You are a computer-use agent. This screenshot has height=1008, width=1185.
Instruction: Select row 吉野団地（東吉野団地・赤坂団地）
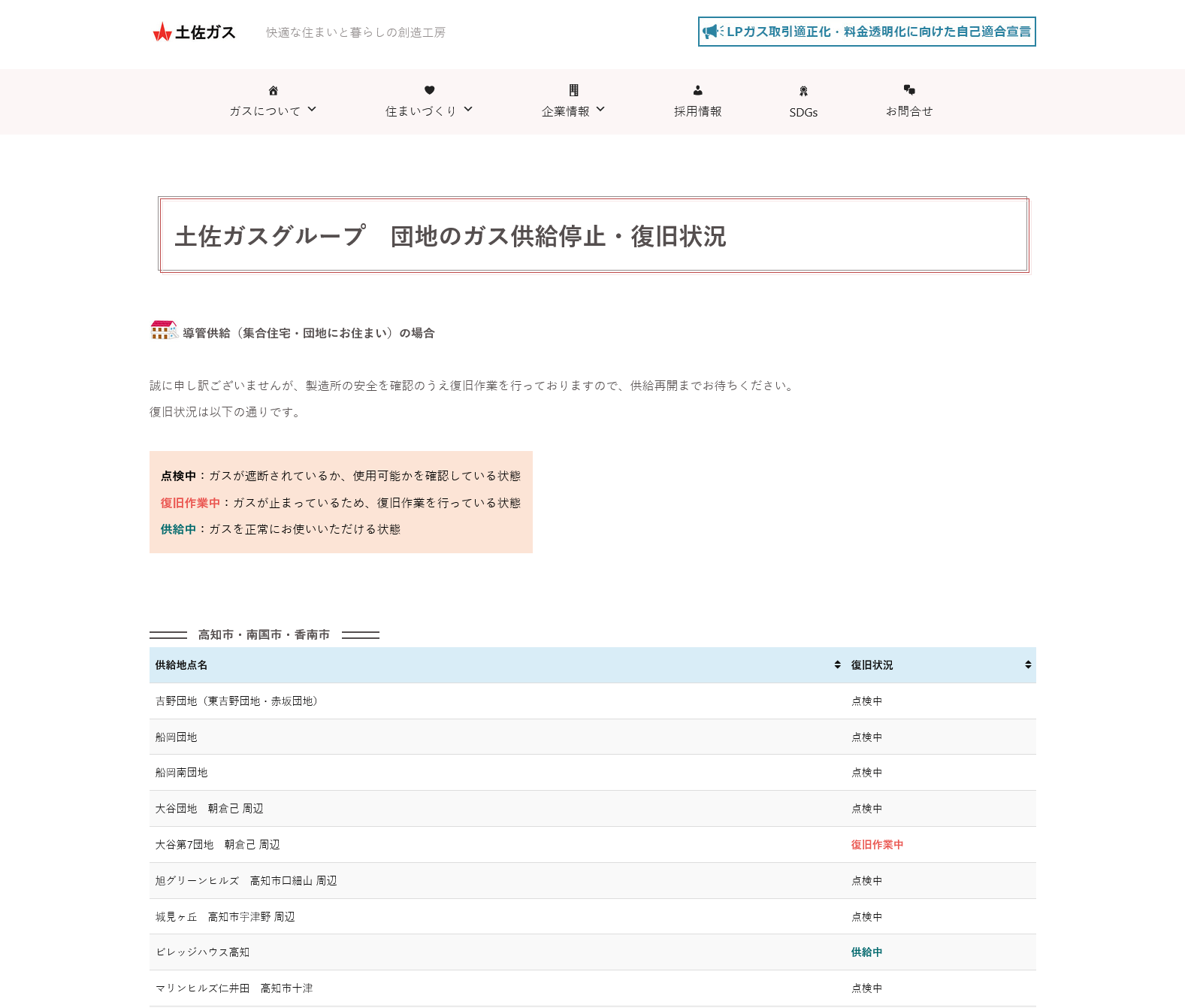pos(593,701)
